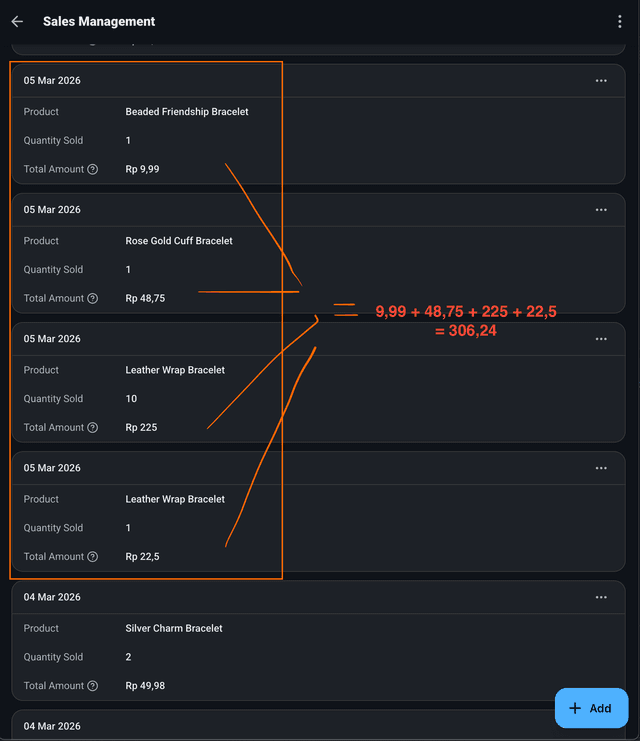Click help icon beside Total Amount Rp 225
Image resolution: width=640 pixels, height=741 pixels.
click(x=93, y=428)
